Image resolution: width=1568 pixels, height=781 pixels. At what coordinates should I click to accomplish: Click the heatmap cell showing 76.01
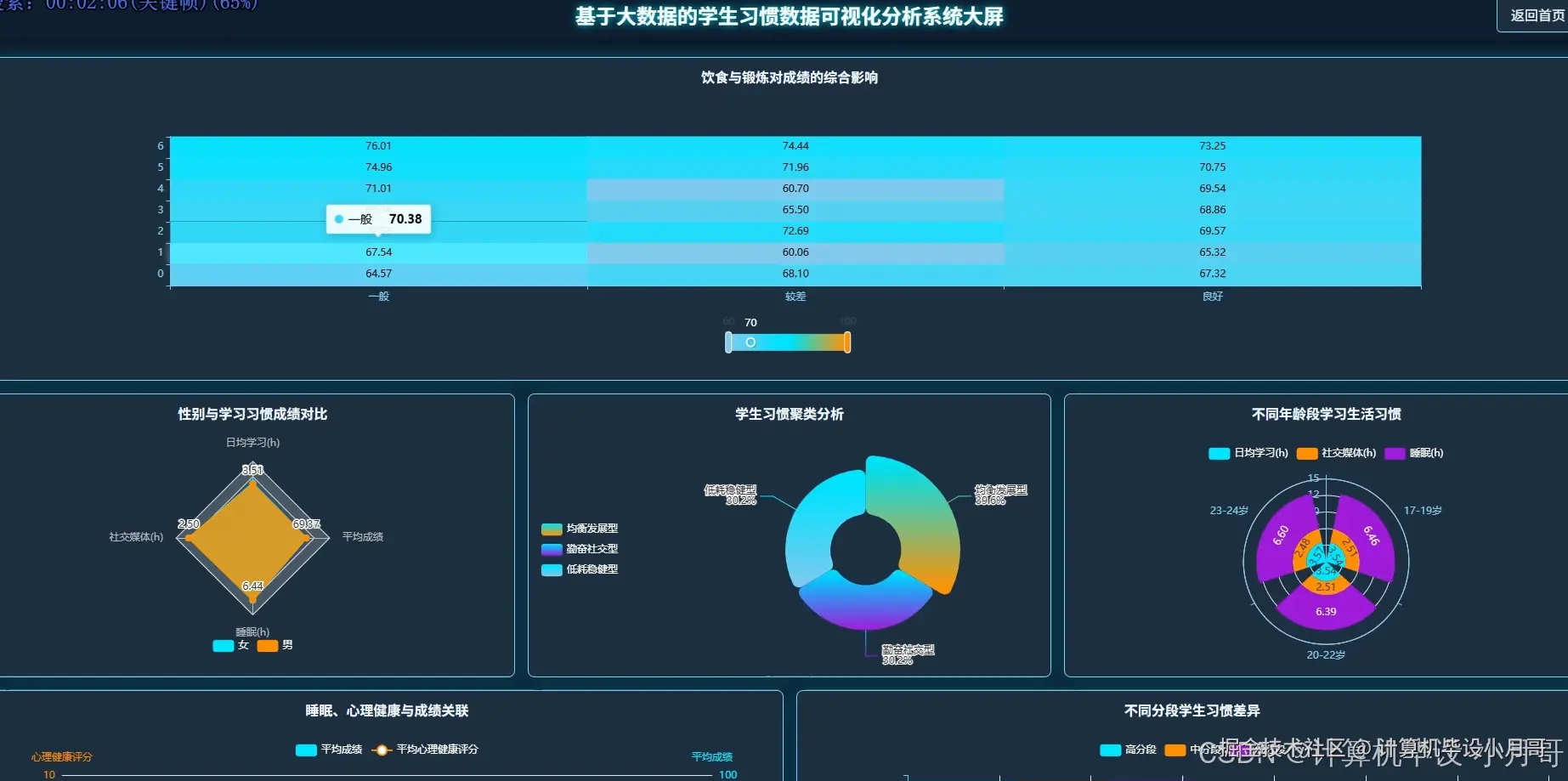click(380, 145)
